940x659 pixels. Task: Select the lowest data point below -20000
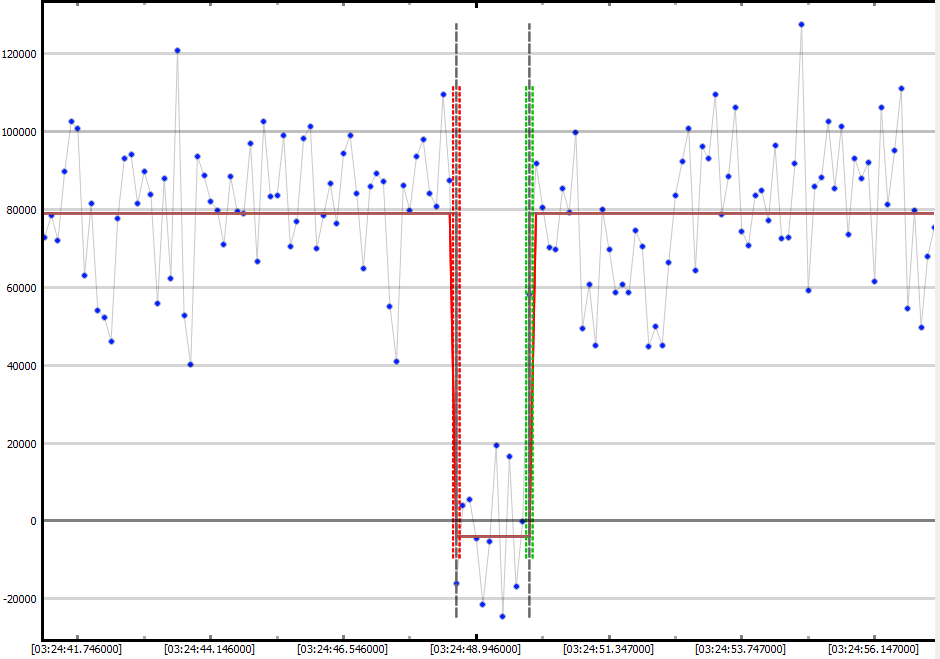(502, 616)
